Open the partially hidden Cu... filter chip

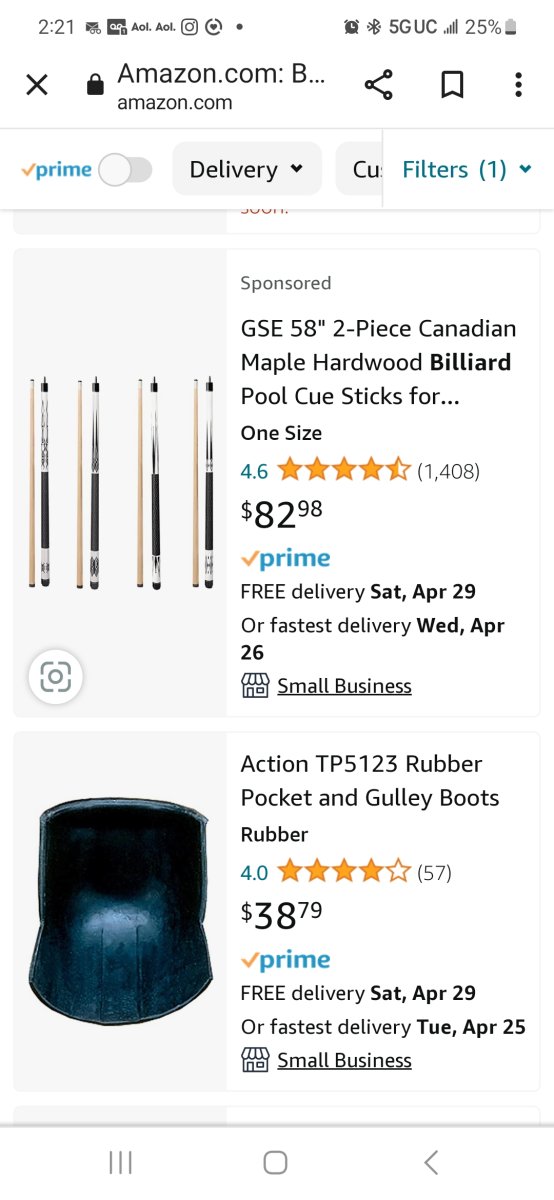click(360, 169)
